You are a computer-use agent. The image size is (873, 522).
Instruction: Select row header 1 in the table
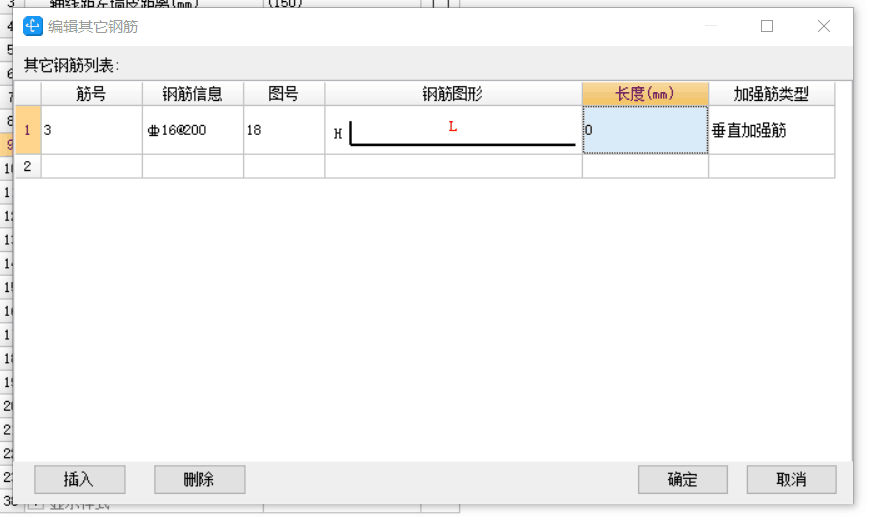[x=28, y=130]
